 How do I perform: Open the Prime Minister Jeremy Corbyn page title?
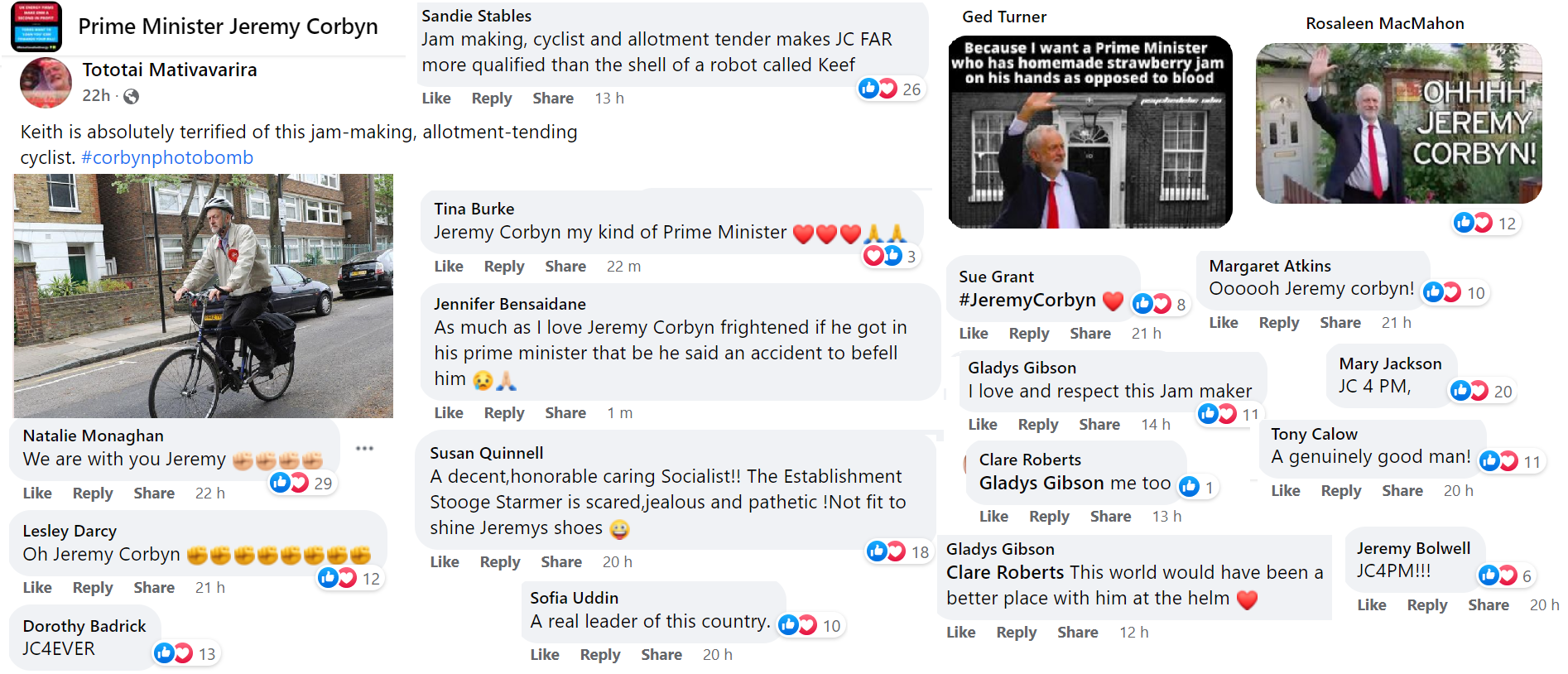[x=228, y=26]
